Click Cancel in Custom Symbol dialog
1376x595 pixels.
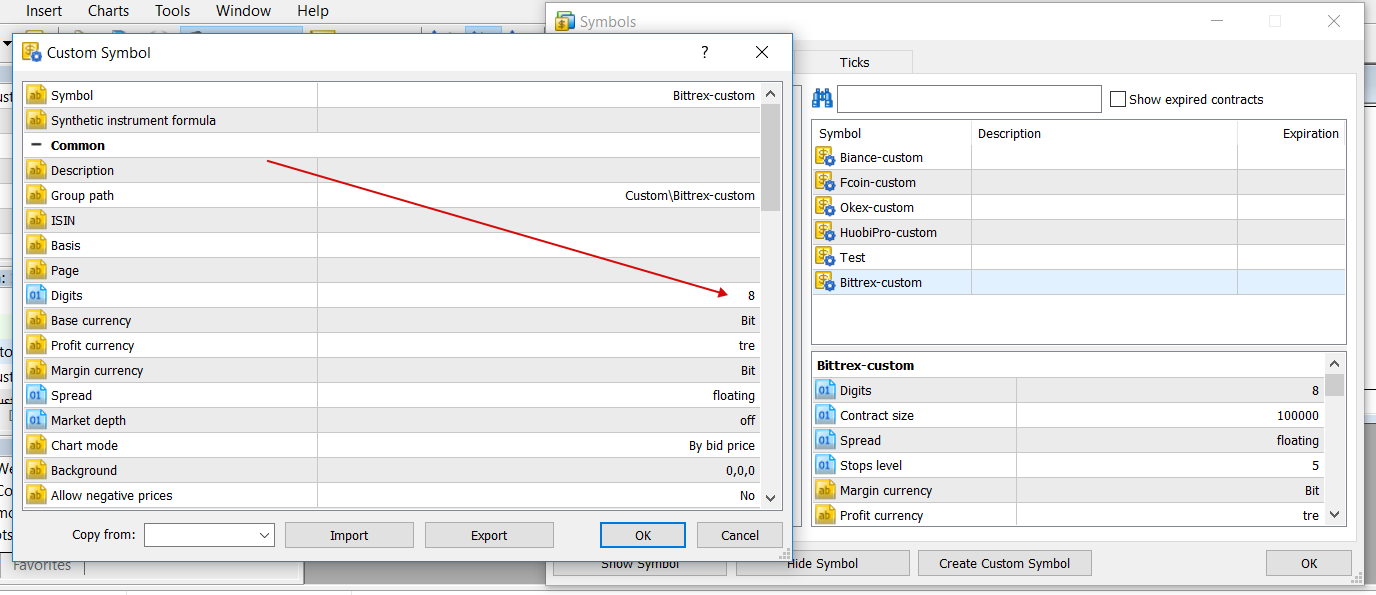click(740, 535)
